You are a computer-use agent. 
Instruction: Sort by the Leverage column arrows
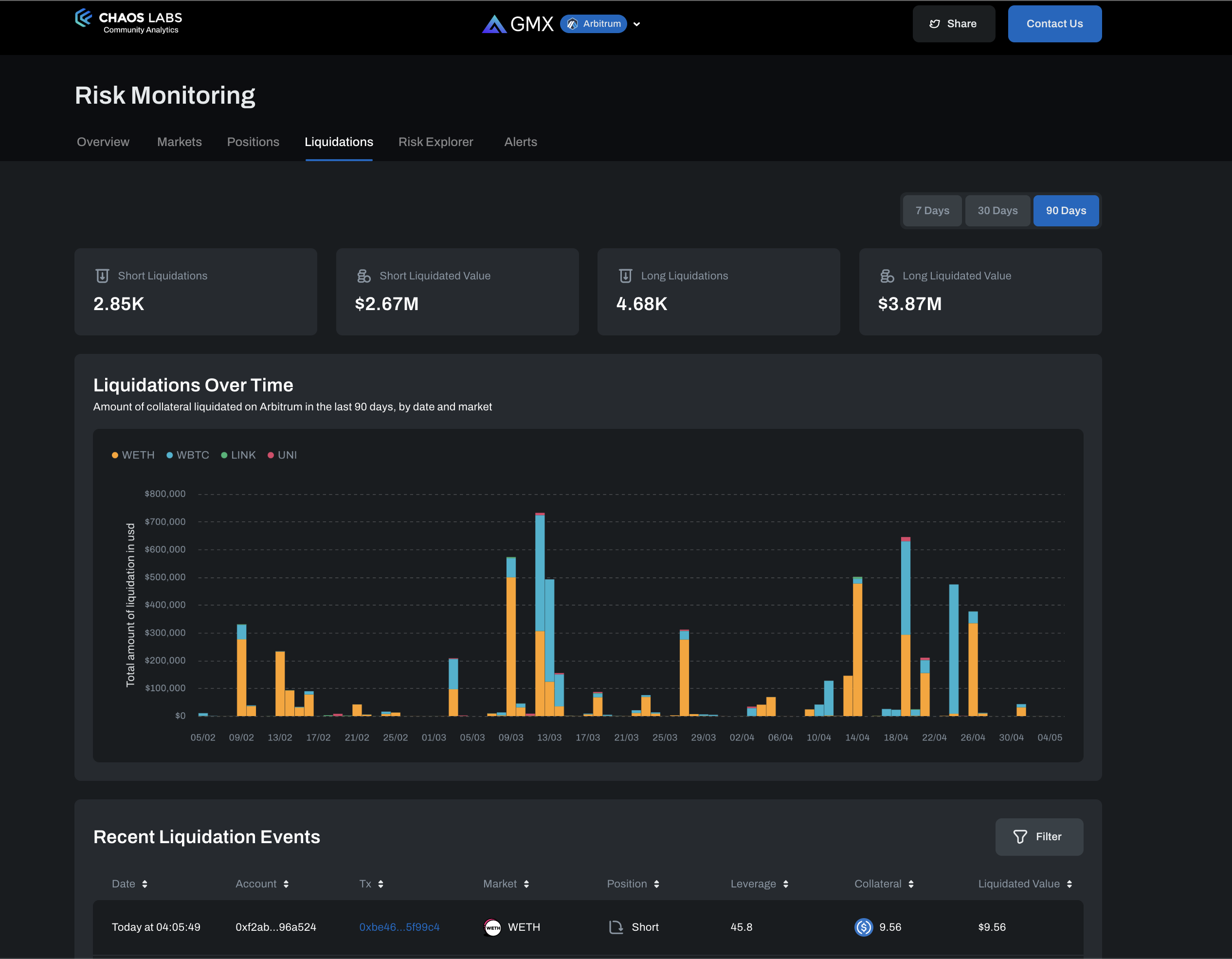coord(785,884)
